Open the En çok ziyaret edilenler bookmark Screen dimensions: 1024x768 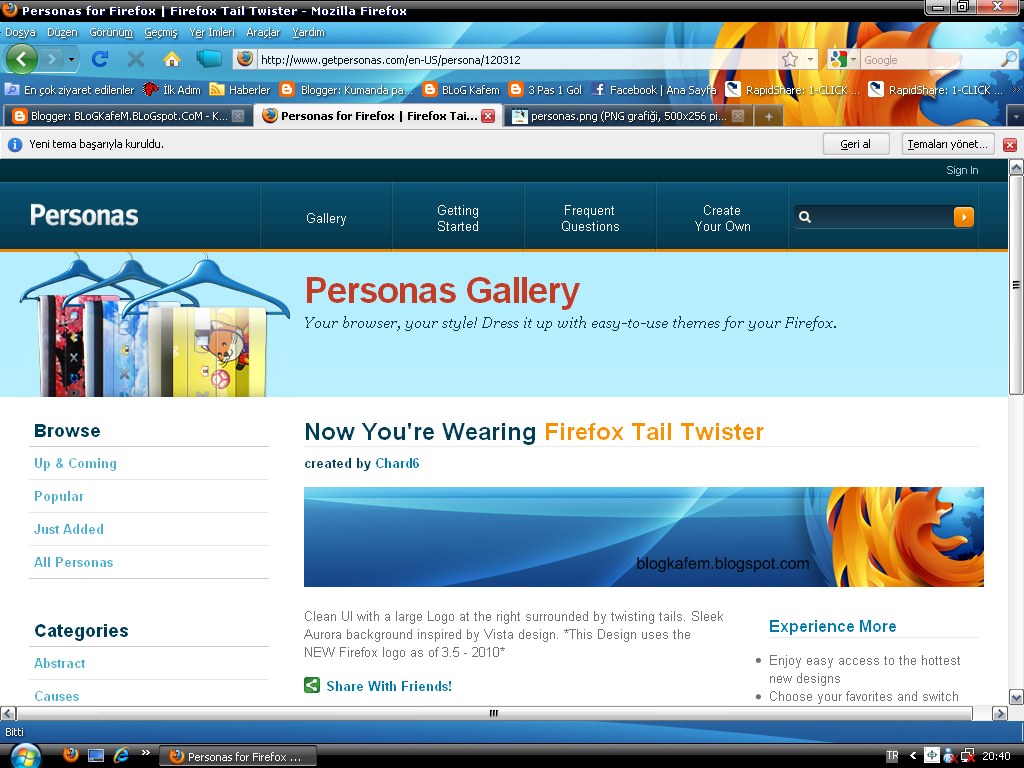pyautogui.click(x=70, y=89)
